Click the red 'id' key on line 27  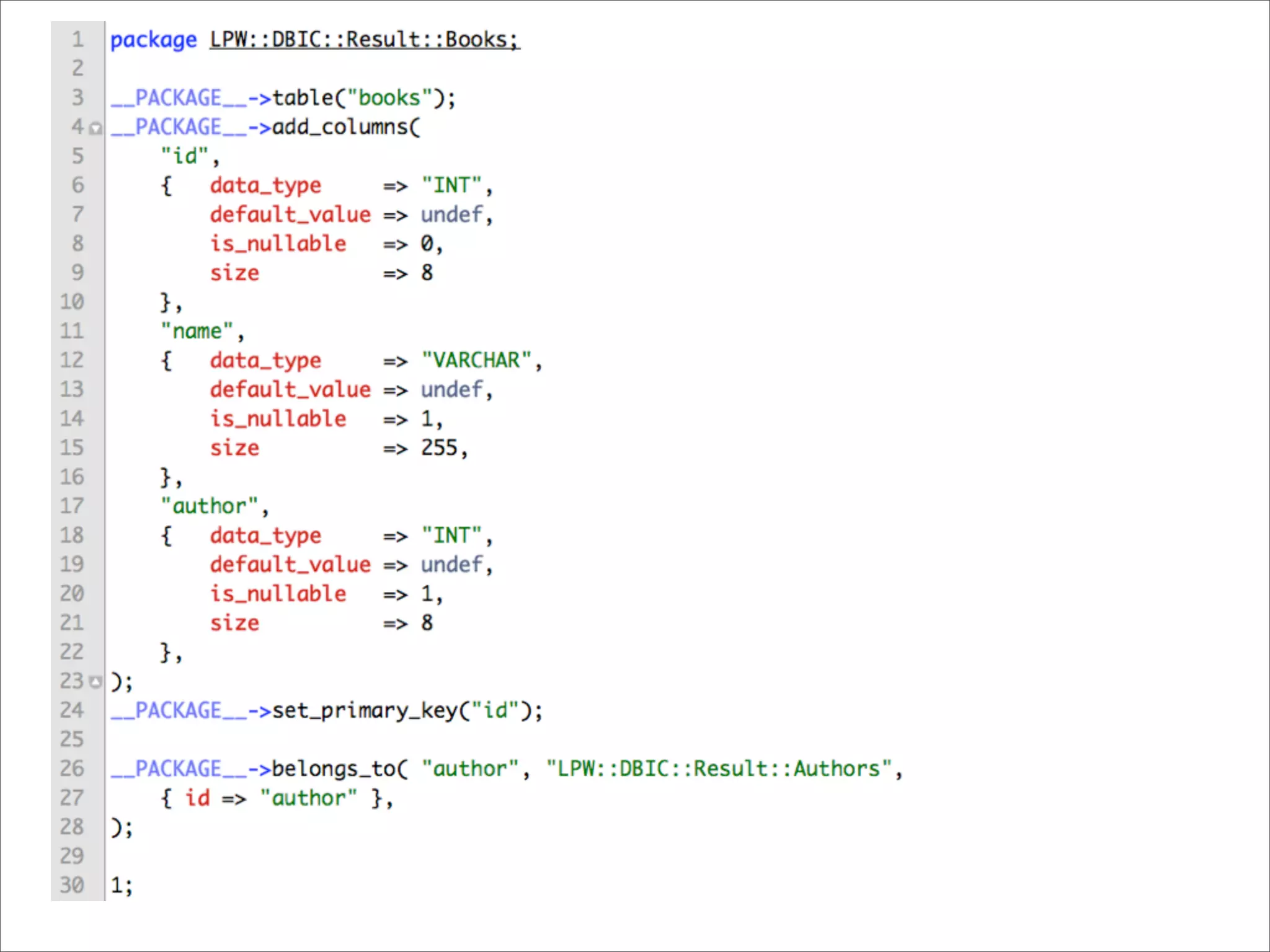[x=197, y=798]
